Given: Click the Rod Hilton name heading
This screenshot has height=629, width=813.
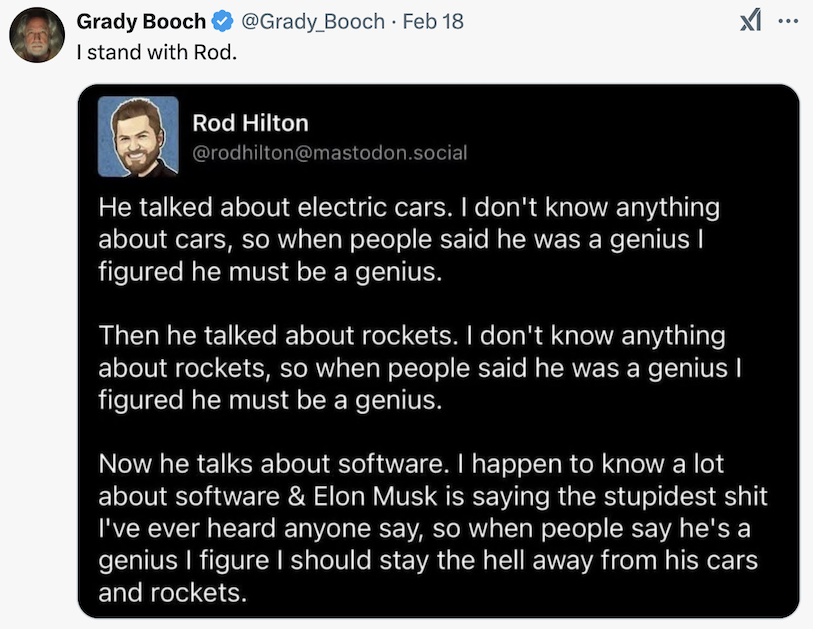Looking at the screenshot, I should (x=250, y=123).
